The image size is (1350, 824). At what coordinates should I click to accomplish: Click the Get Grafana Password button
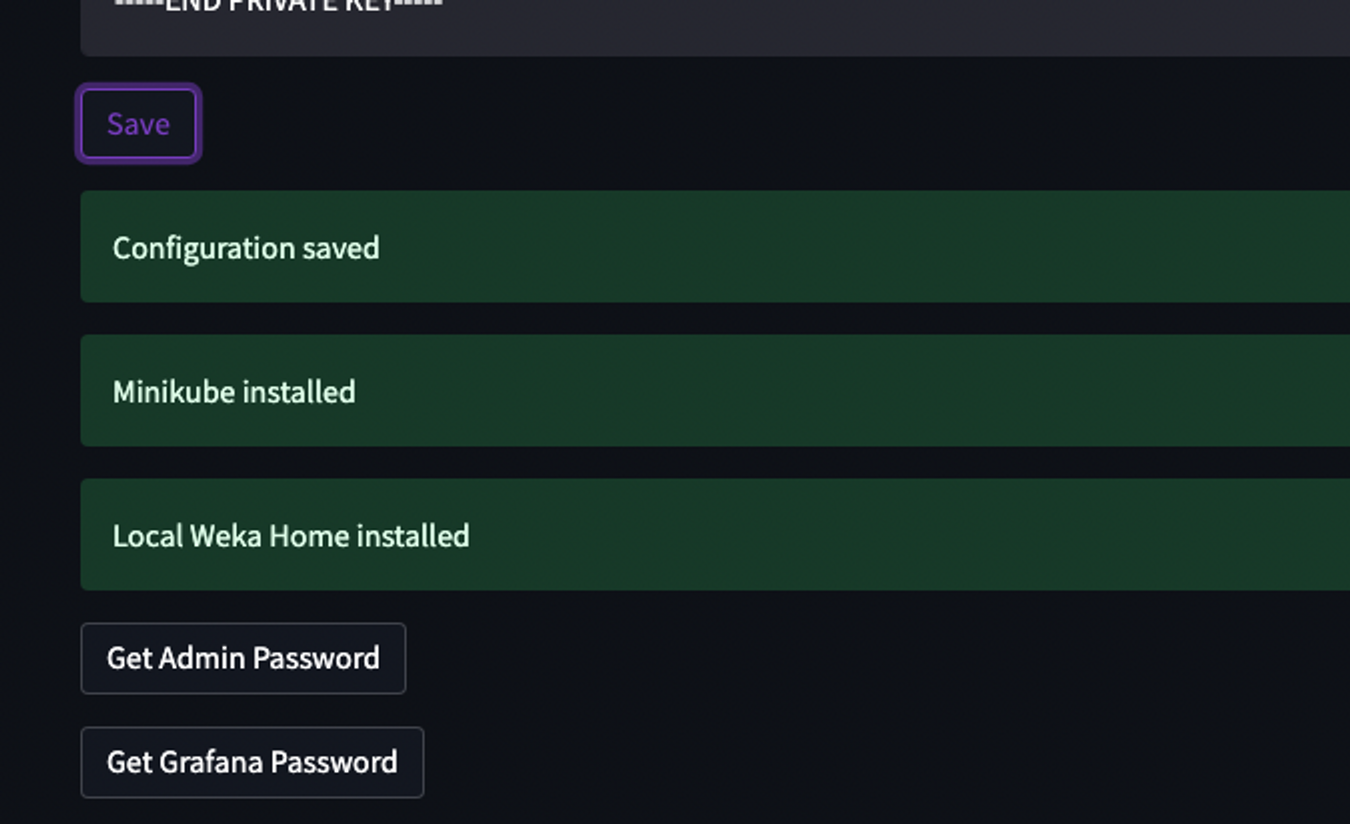click(252, 762)
